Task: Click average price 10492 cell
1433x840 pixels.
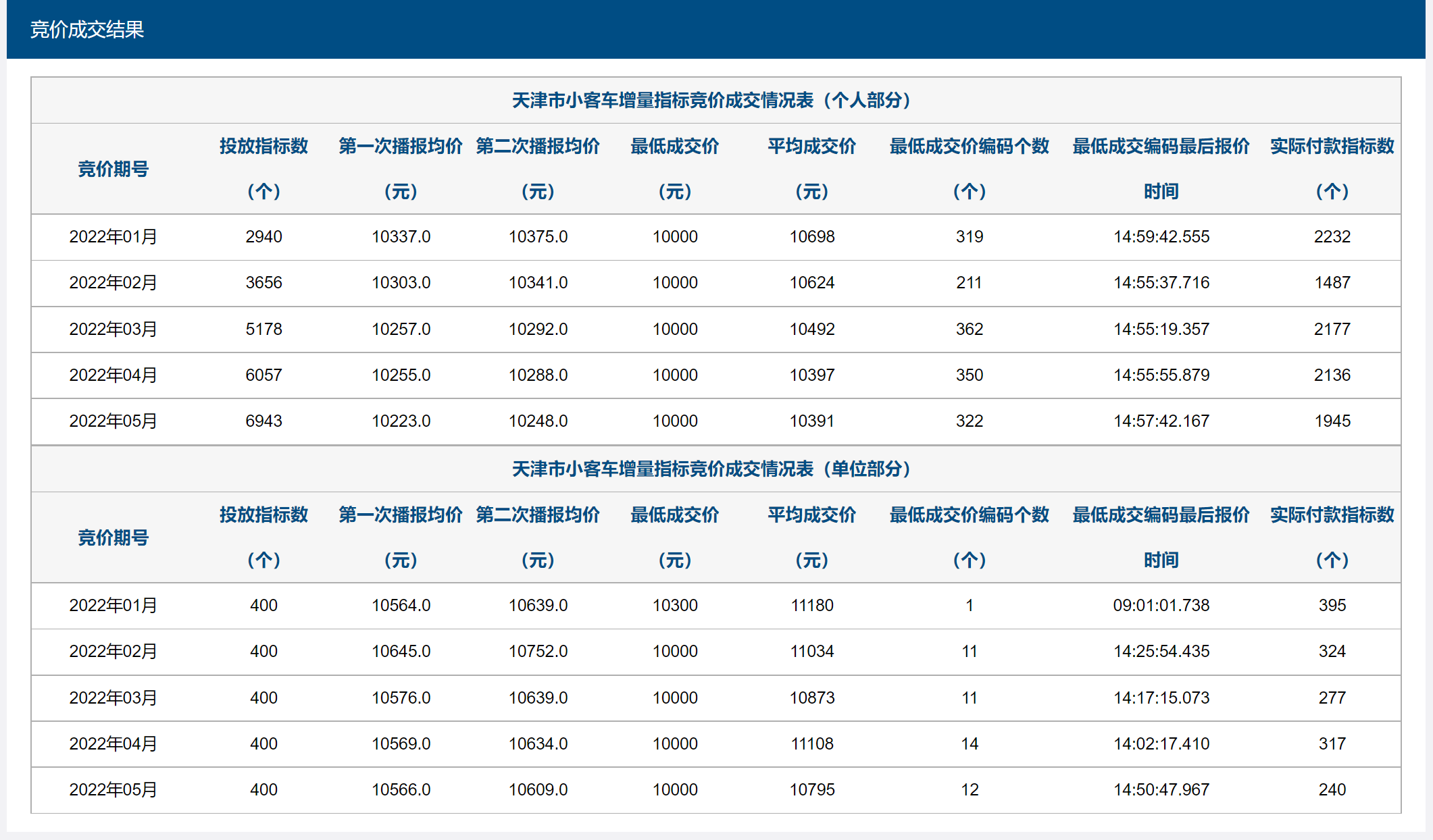Action: click(811, 330)
